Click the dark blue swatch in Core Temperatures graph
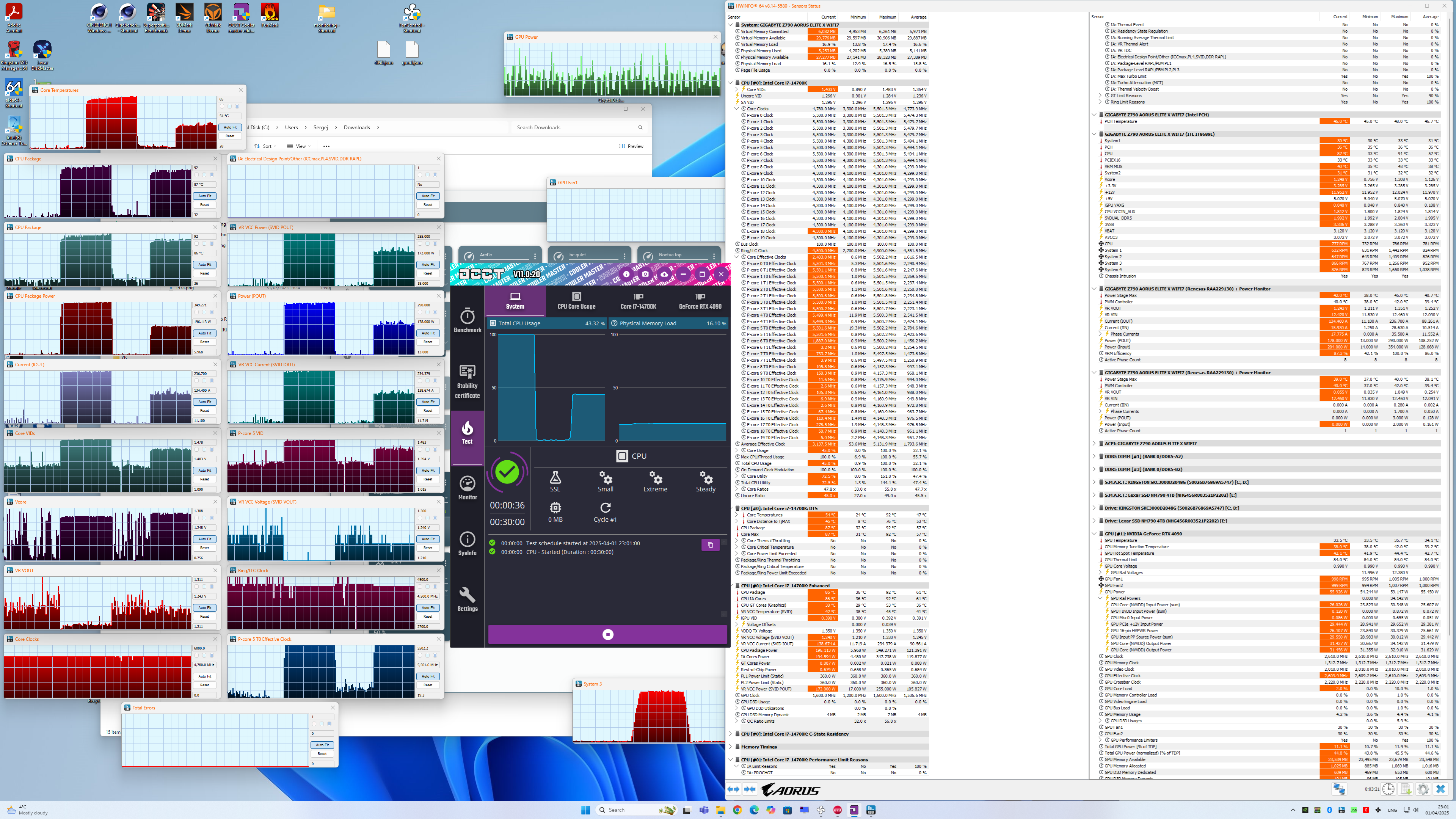The width and height of the screenshot is (1456, 819). click(237, 106)
